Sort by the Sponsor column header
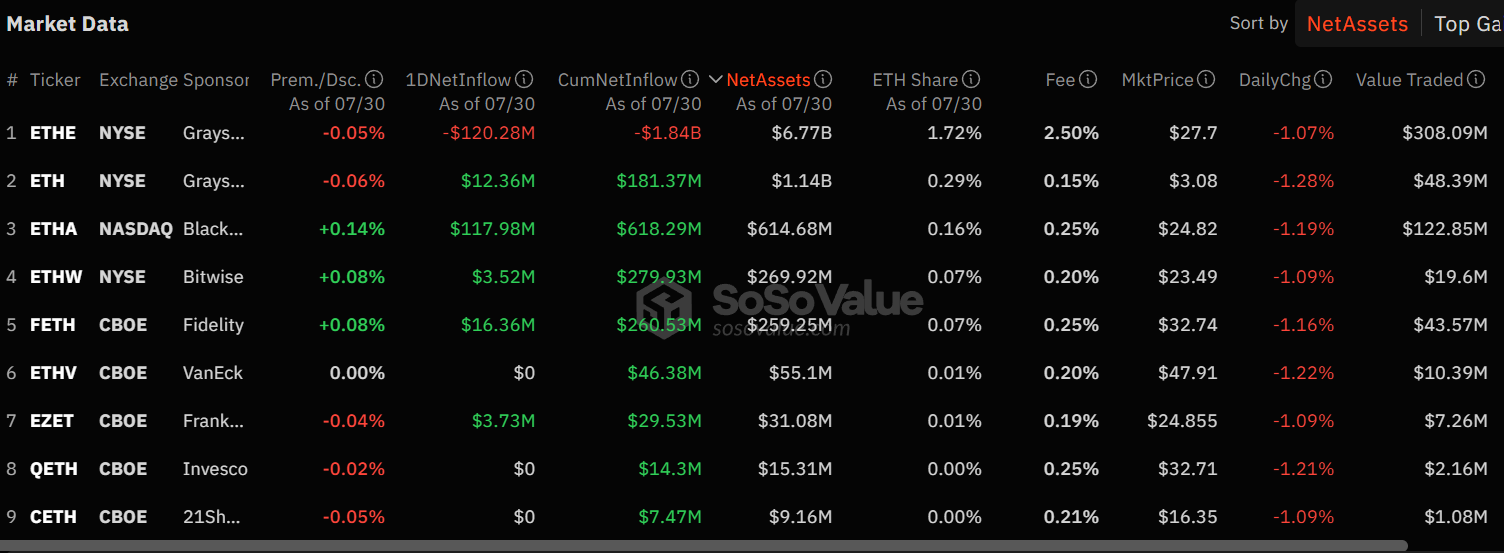This screenshot has height=553, width=1504. pos(216,79)
